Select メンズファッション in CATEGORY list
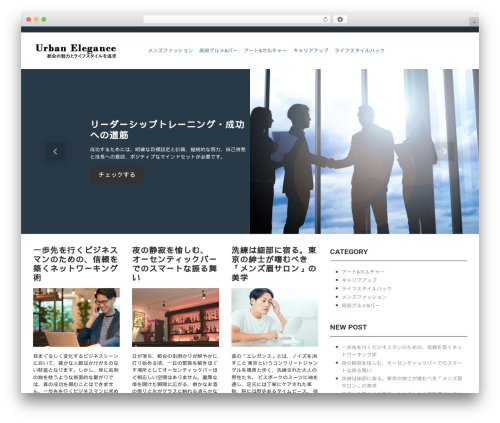 [x=364, y=297]
